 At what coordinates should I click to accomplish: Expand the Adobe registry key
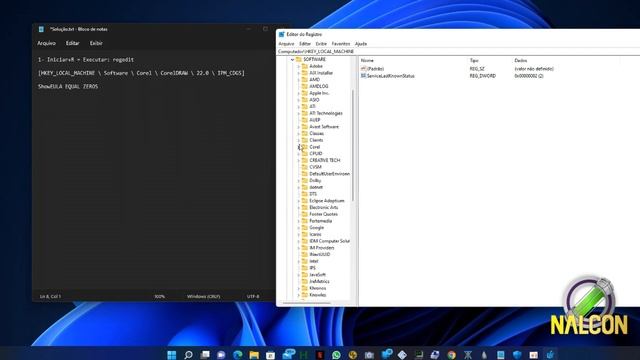coord(298,66)
